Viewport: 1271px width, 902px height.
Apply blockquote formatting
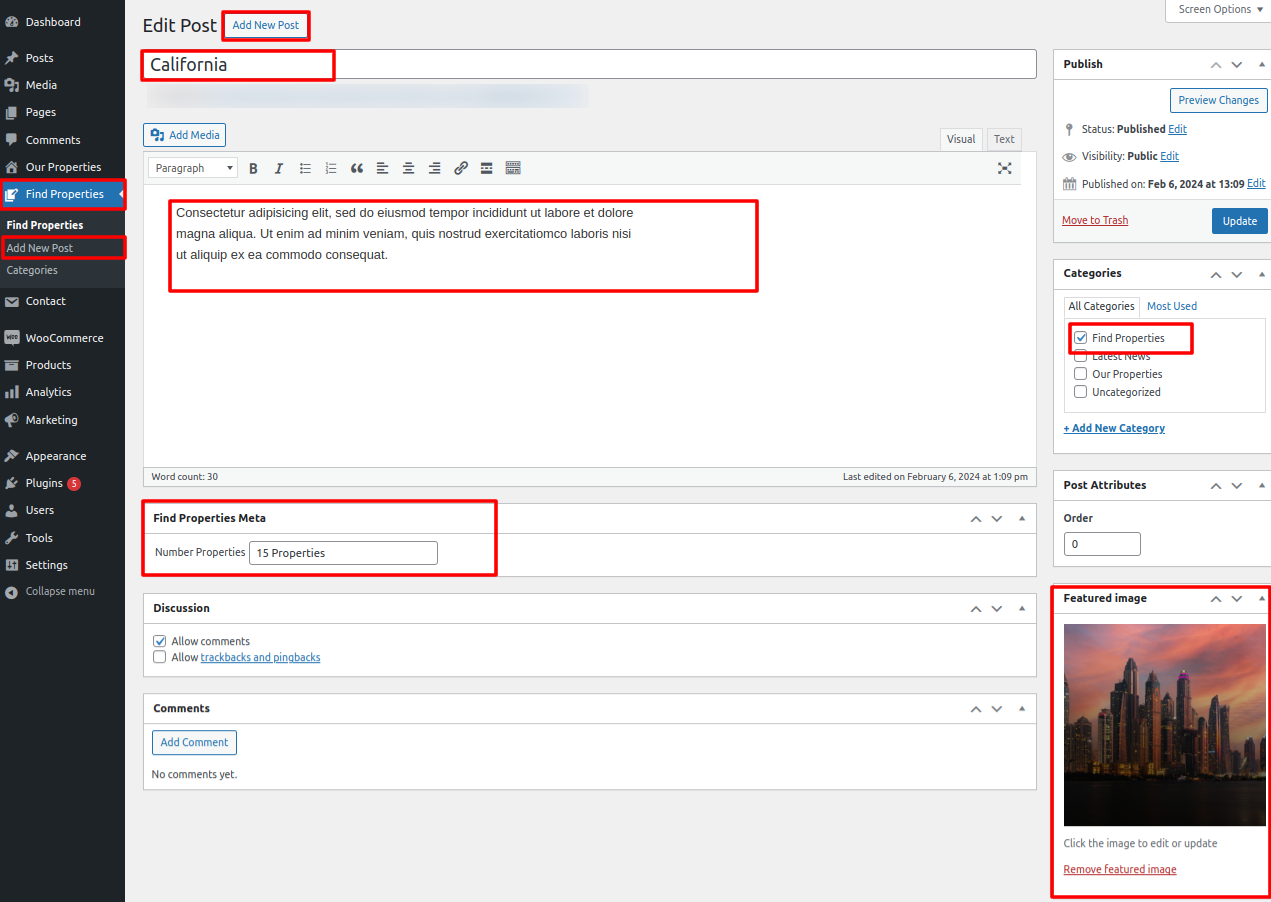point(357,168)
